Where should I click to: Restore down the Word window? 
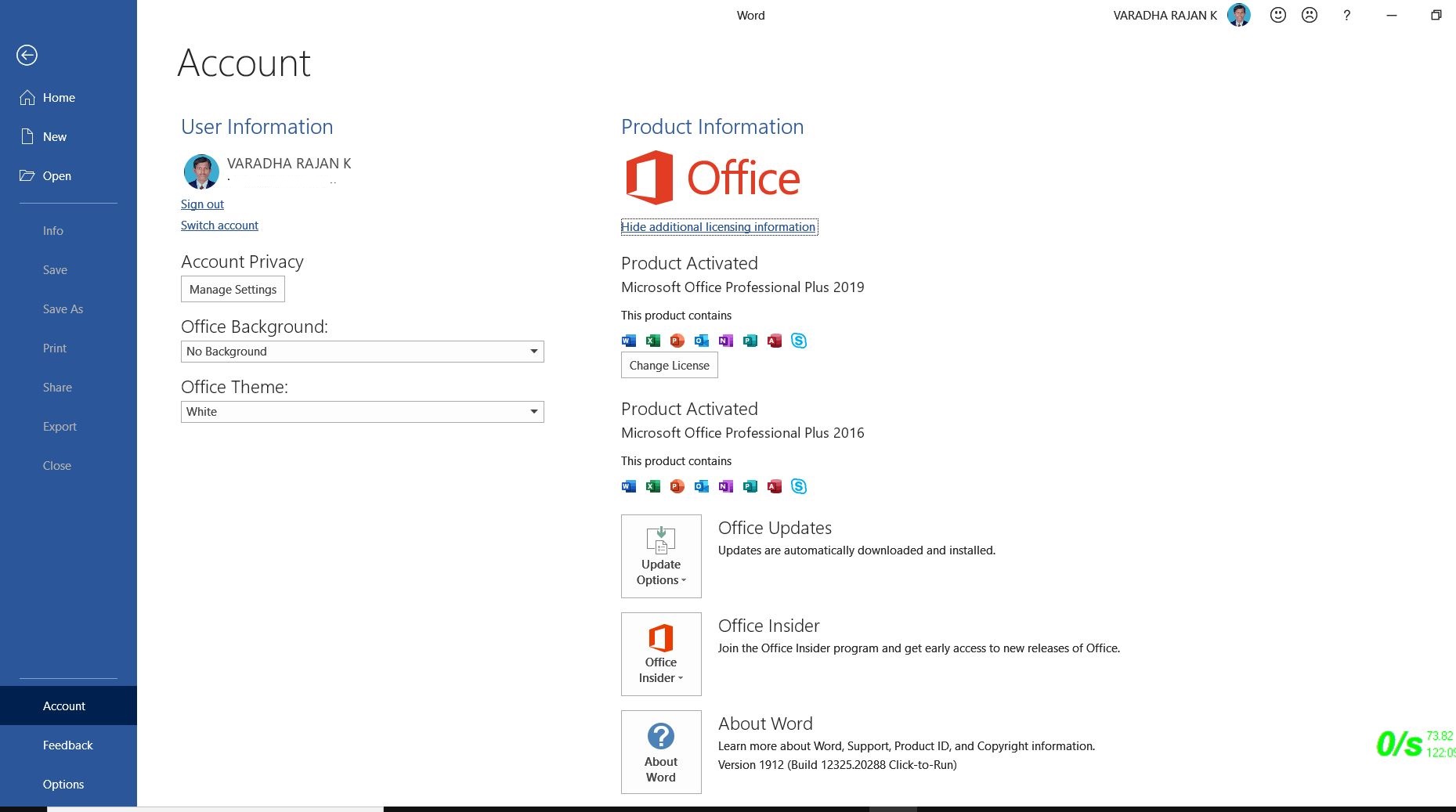1436,15
